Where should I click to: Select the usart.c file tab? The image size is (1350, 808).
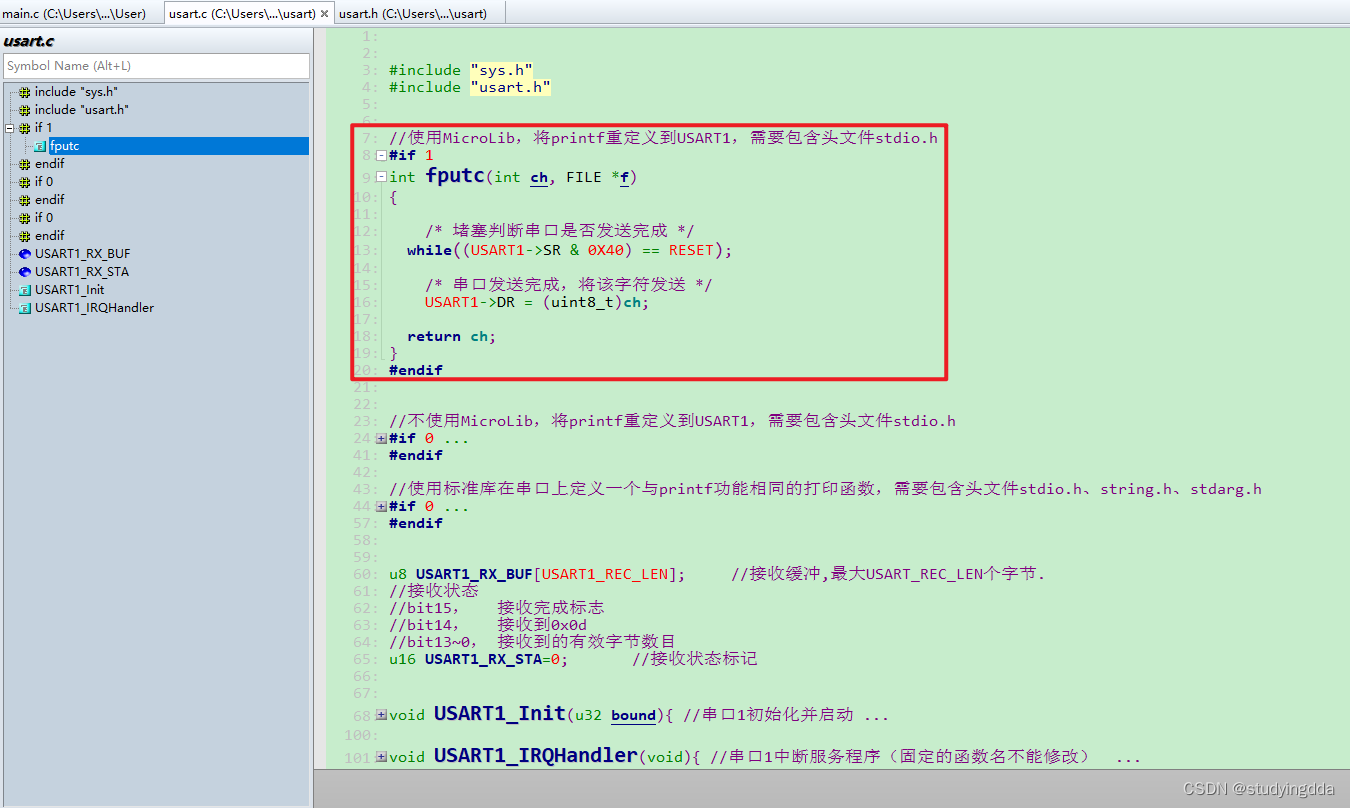click(x=243, y=13)
